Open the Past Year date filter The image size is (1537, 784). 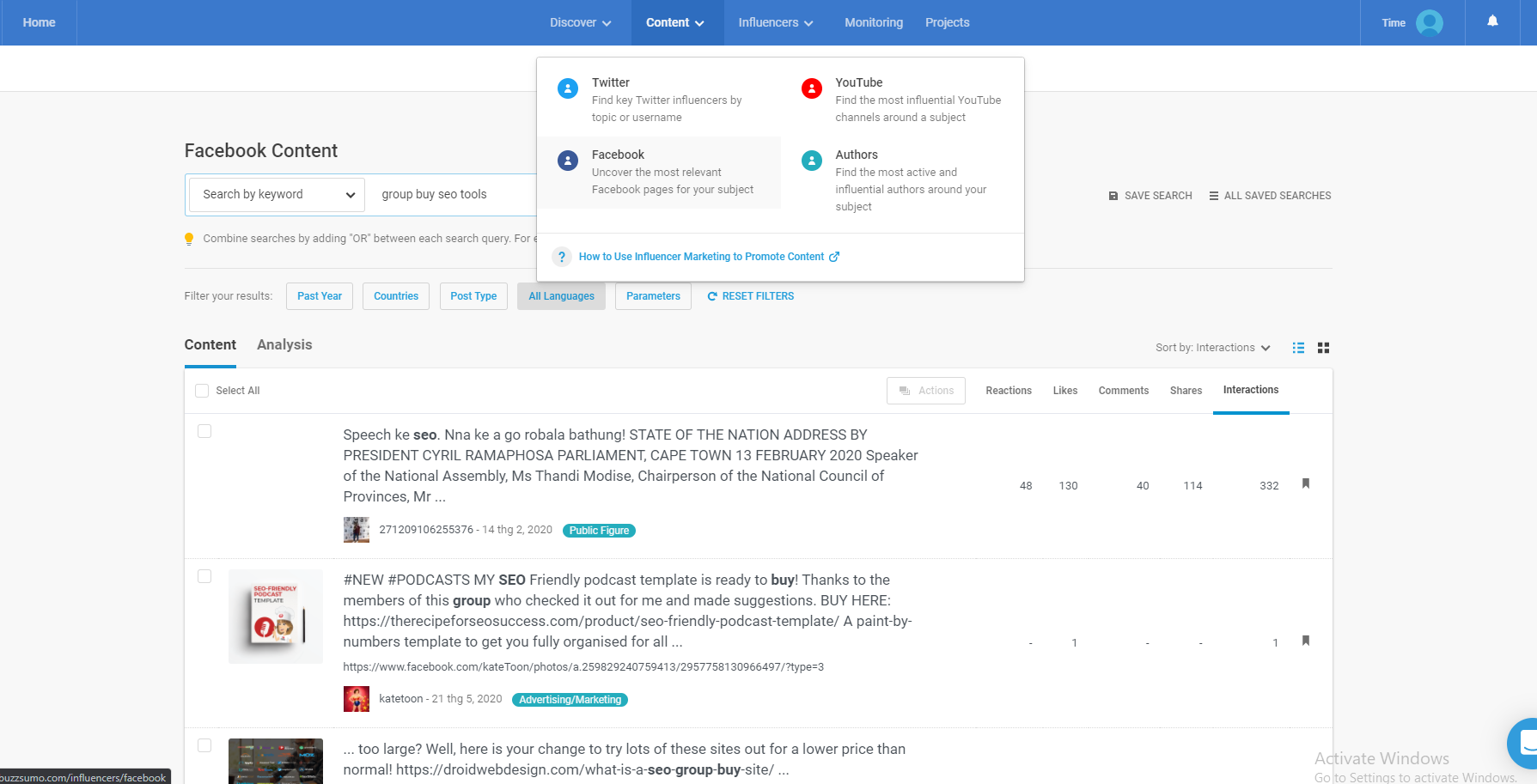[320, 296]
